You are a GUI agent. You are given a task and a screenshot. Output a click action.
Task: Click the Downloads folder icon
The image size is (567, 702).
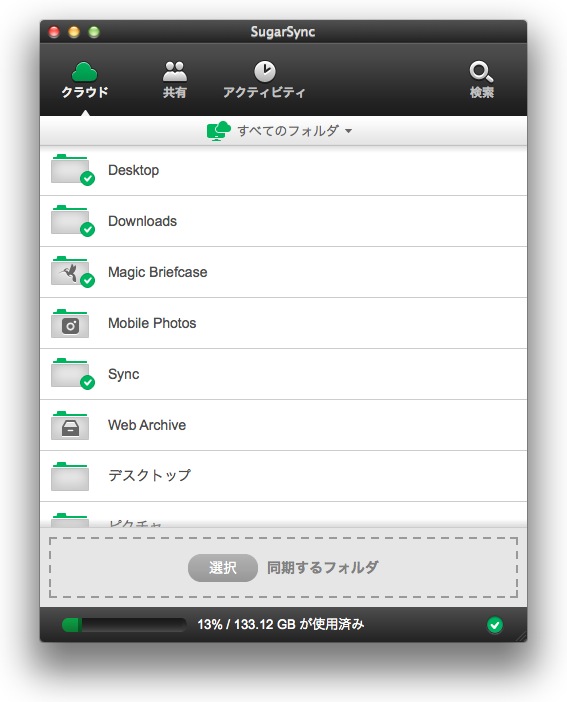(72, 221)
